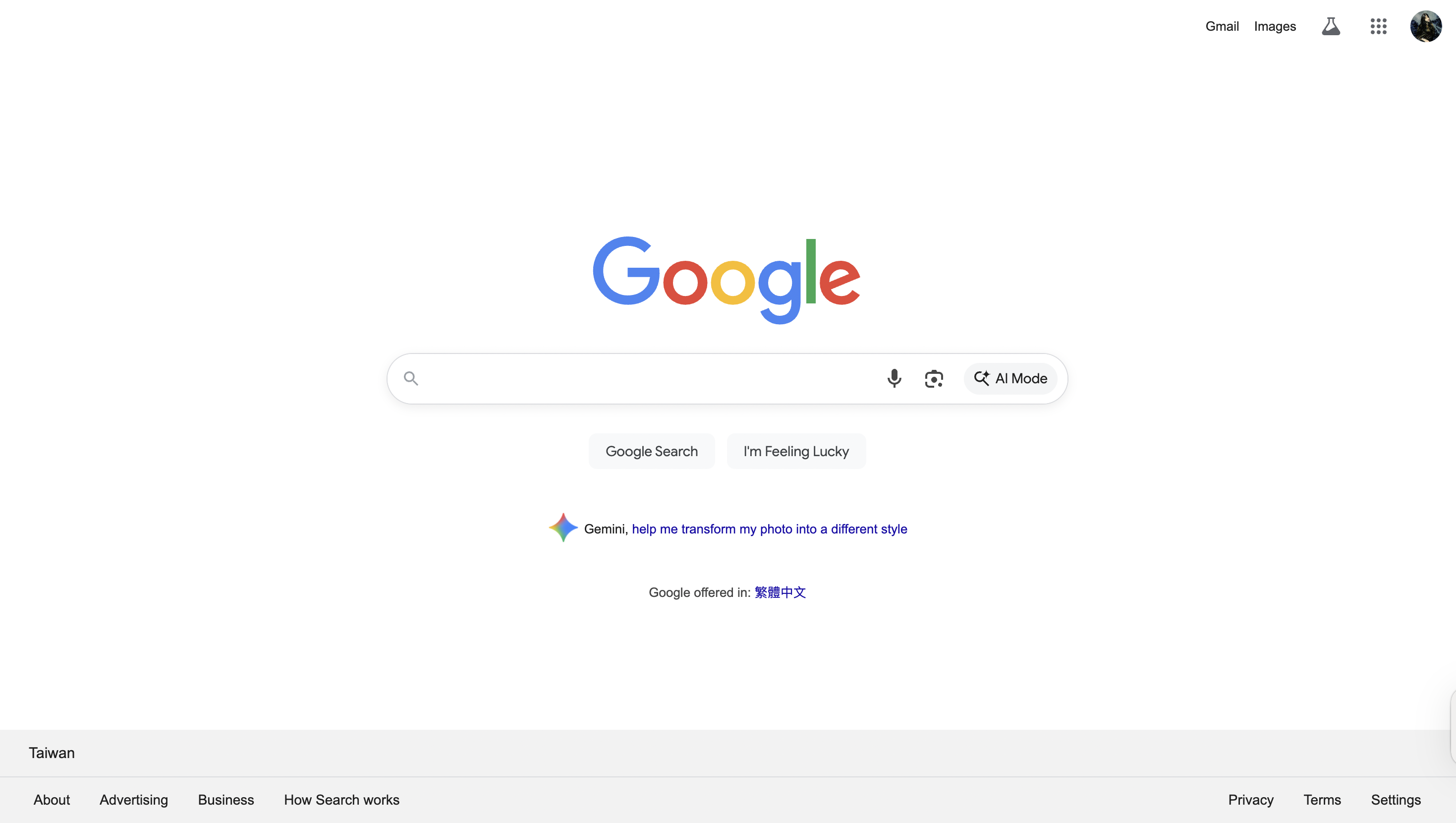Click the colorful Gemini star icon
Image resolution: width=1456 pixels, height=823 pixels.
pyautogui.click(x=563, y=528)
